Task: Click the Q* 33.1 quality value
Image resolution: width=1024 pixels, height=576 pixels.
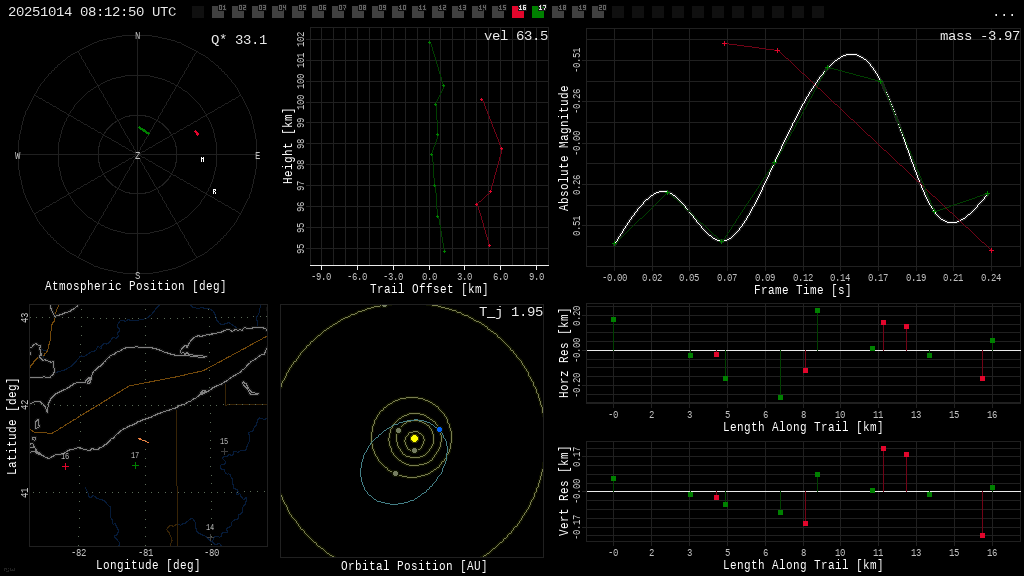Action: (x=238, y=40)
